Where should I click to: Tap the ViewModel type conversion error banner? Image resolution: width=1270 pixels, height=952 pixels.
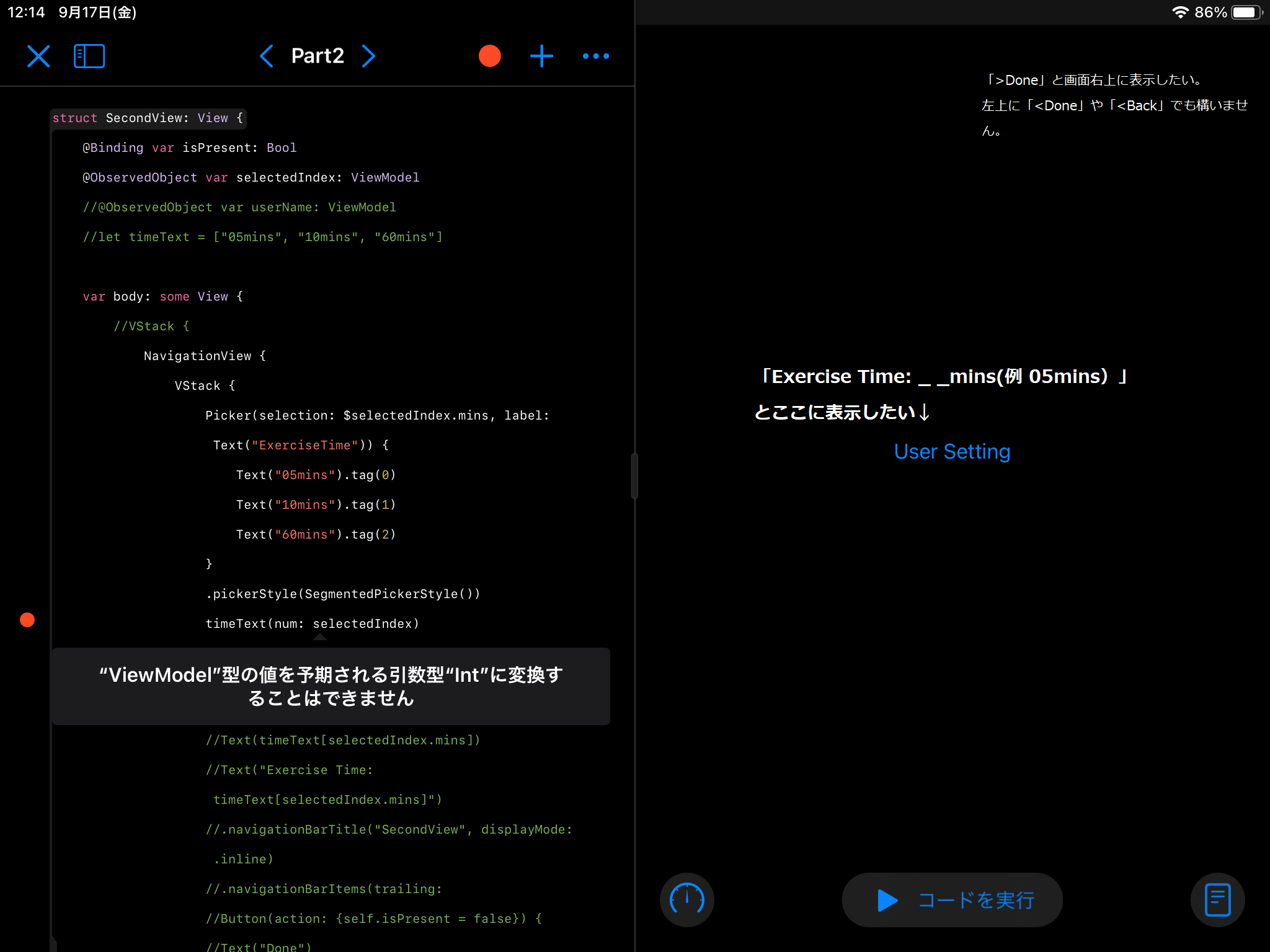click(331, 685)
